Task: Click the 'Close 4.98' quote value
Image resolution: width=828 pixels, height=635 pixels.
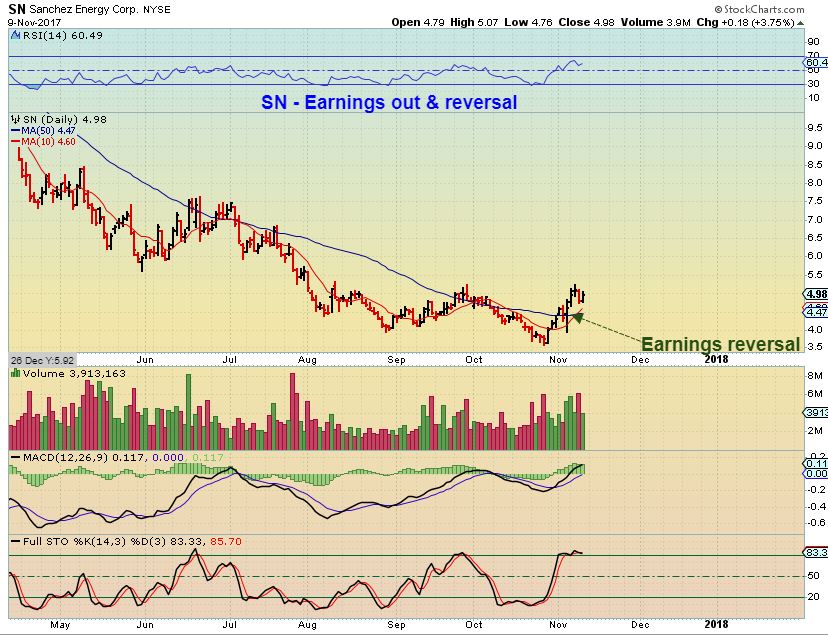Action: [x=586, y=23]
